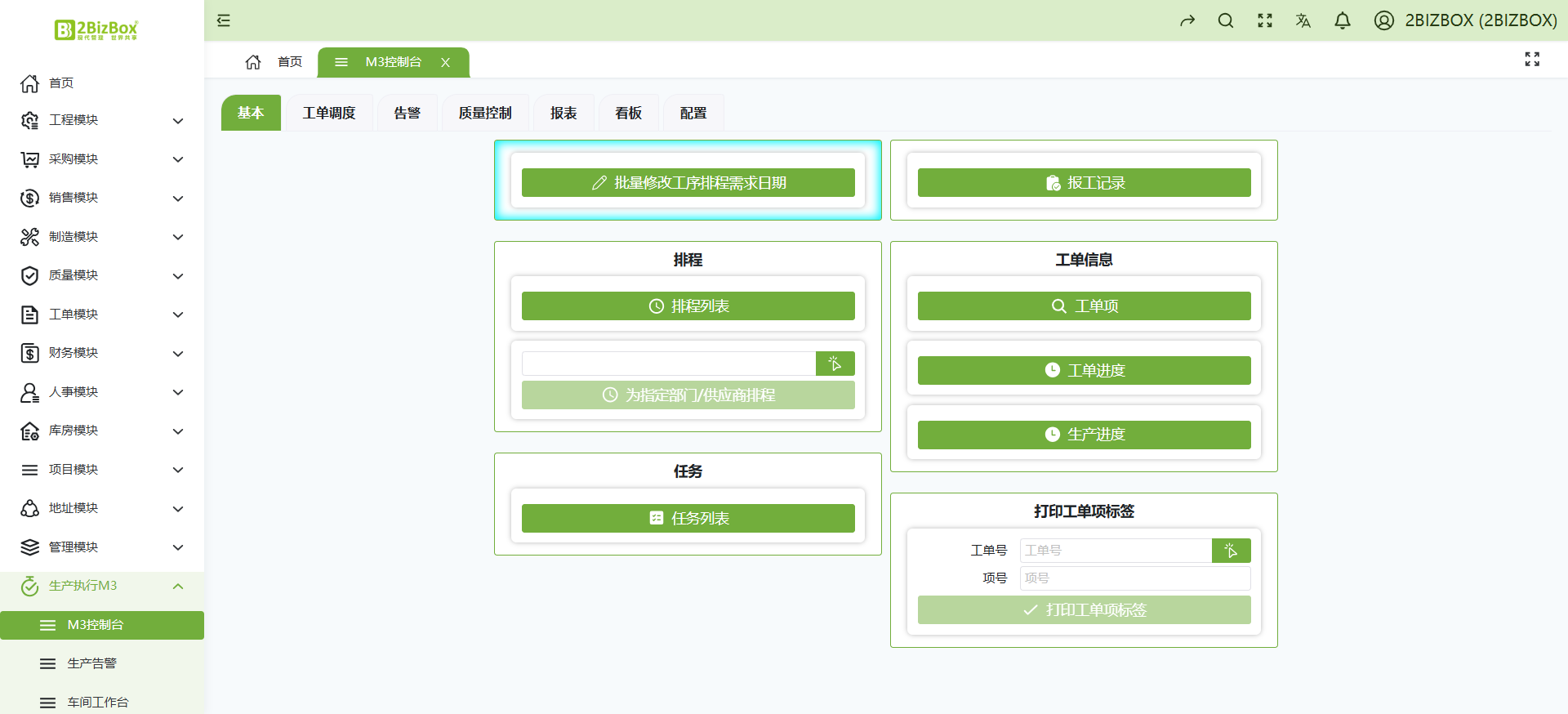Viewport: 1568px width, 714px height.
Task: Open 车间工作台 in the sidebar
Action: (102, 702)
